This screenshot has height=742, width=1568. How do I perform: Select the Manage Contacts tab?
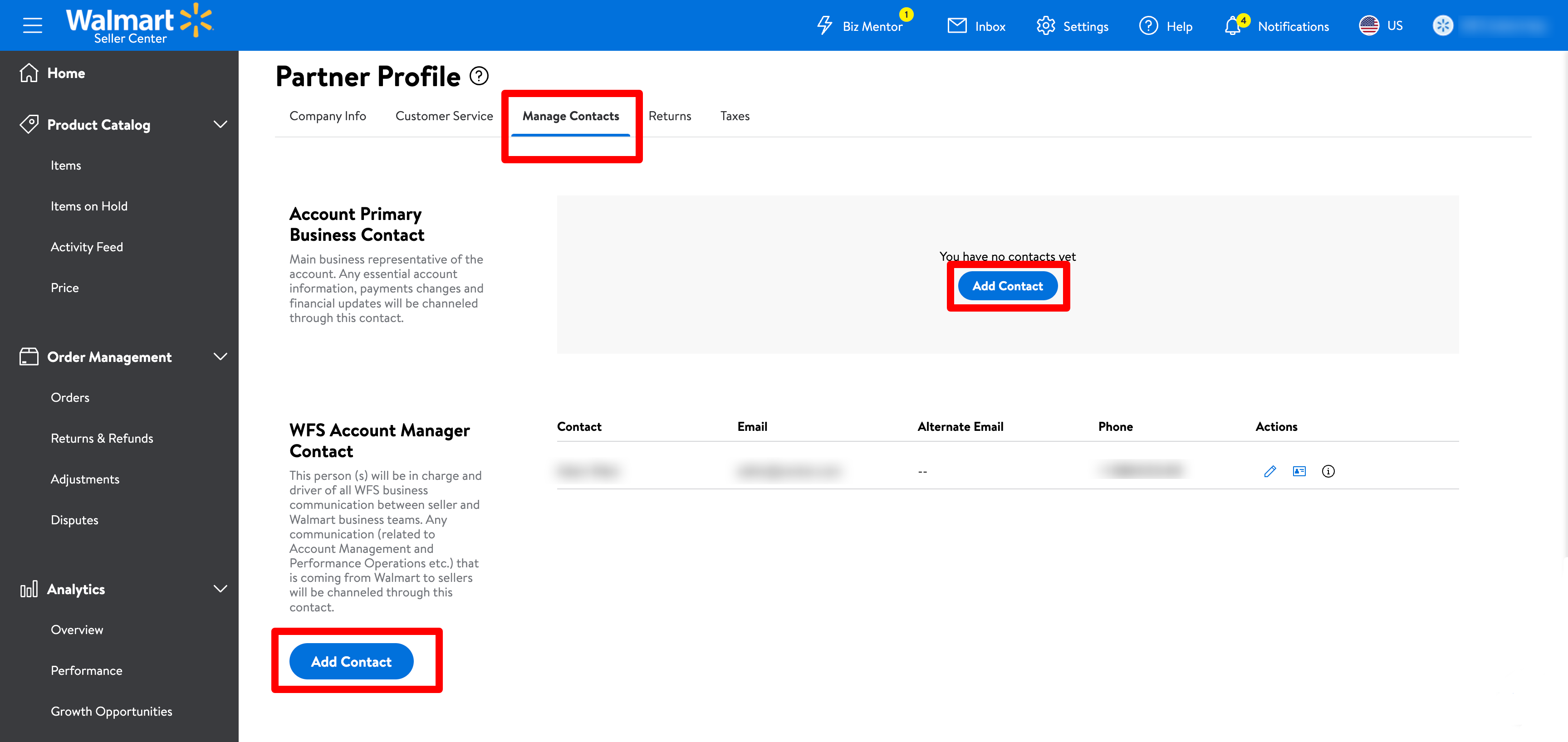570,116
